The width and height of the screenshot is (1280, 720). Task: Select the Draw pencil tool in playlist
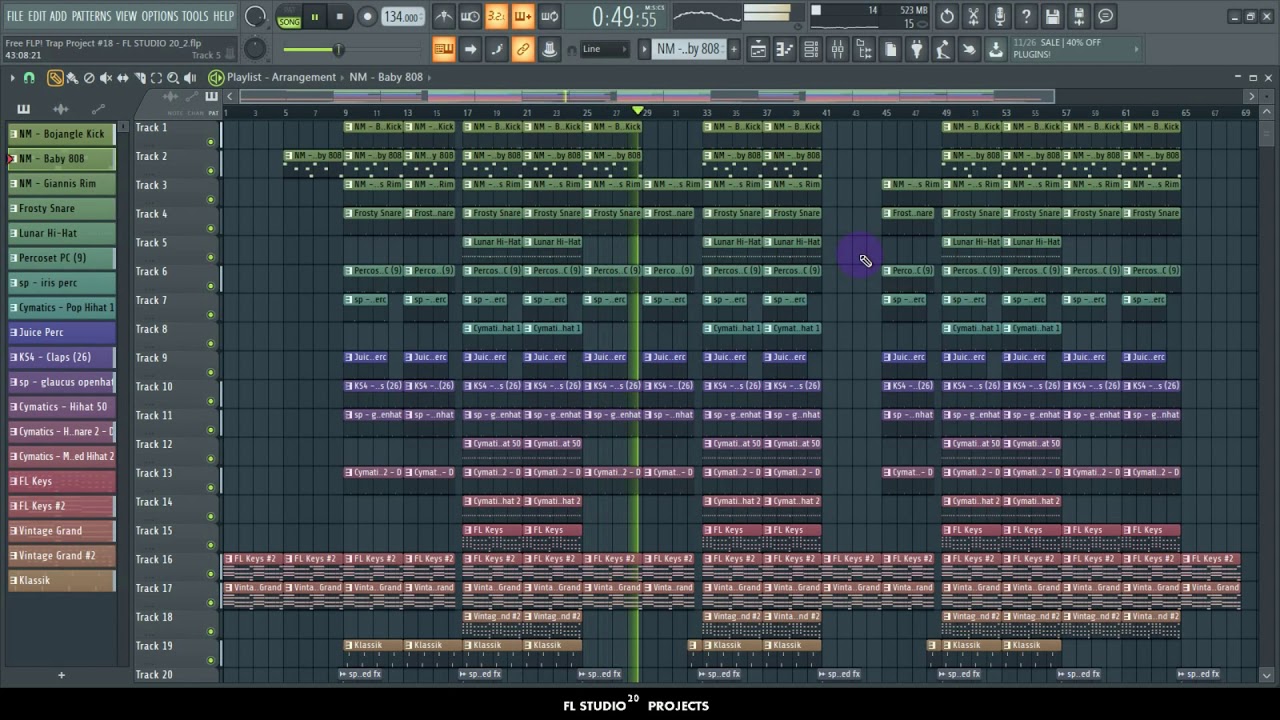pos(55,78)
